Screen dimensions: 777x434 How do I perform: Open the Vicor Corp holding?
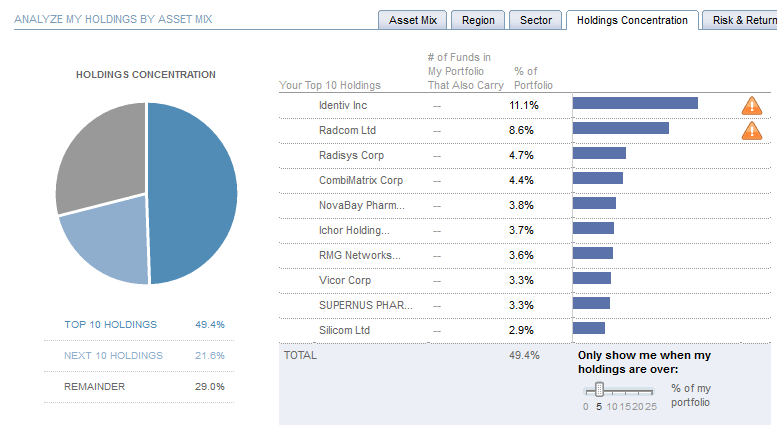(345, 280)
